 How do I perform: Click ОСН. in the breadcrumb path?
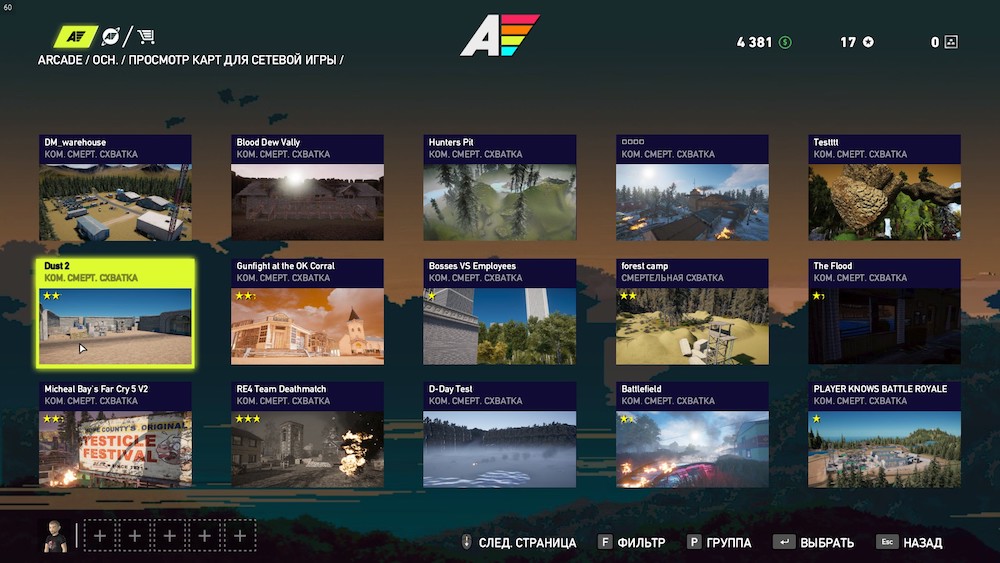pyautogui.click(x=105, y=60)
